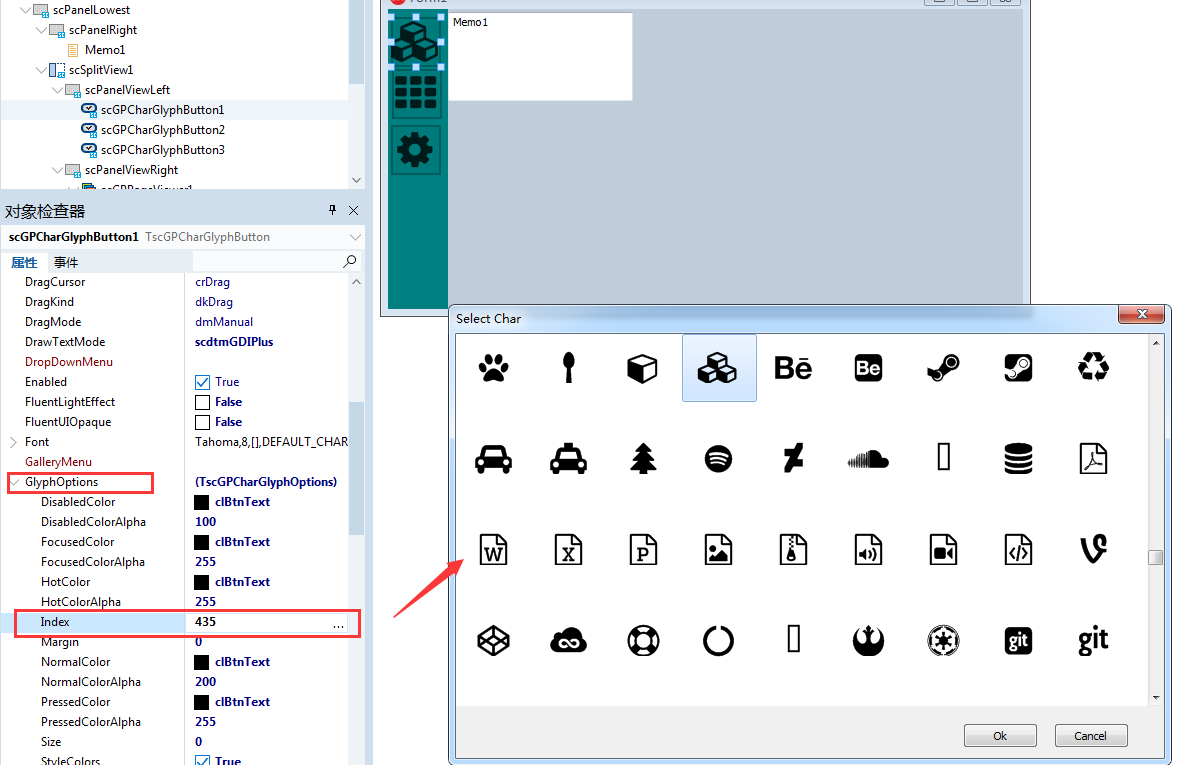Pick the Excel file glyph
This screenshot has width=1193, height=765.
568,550
